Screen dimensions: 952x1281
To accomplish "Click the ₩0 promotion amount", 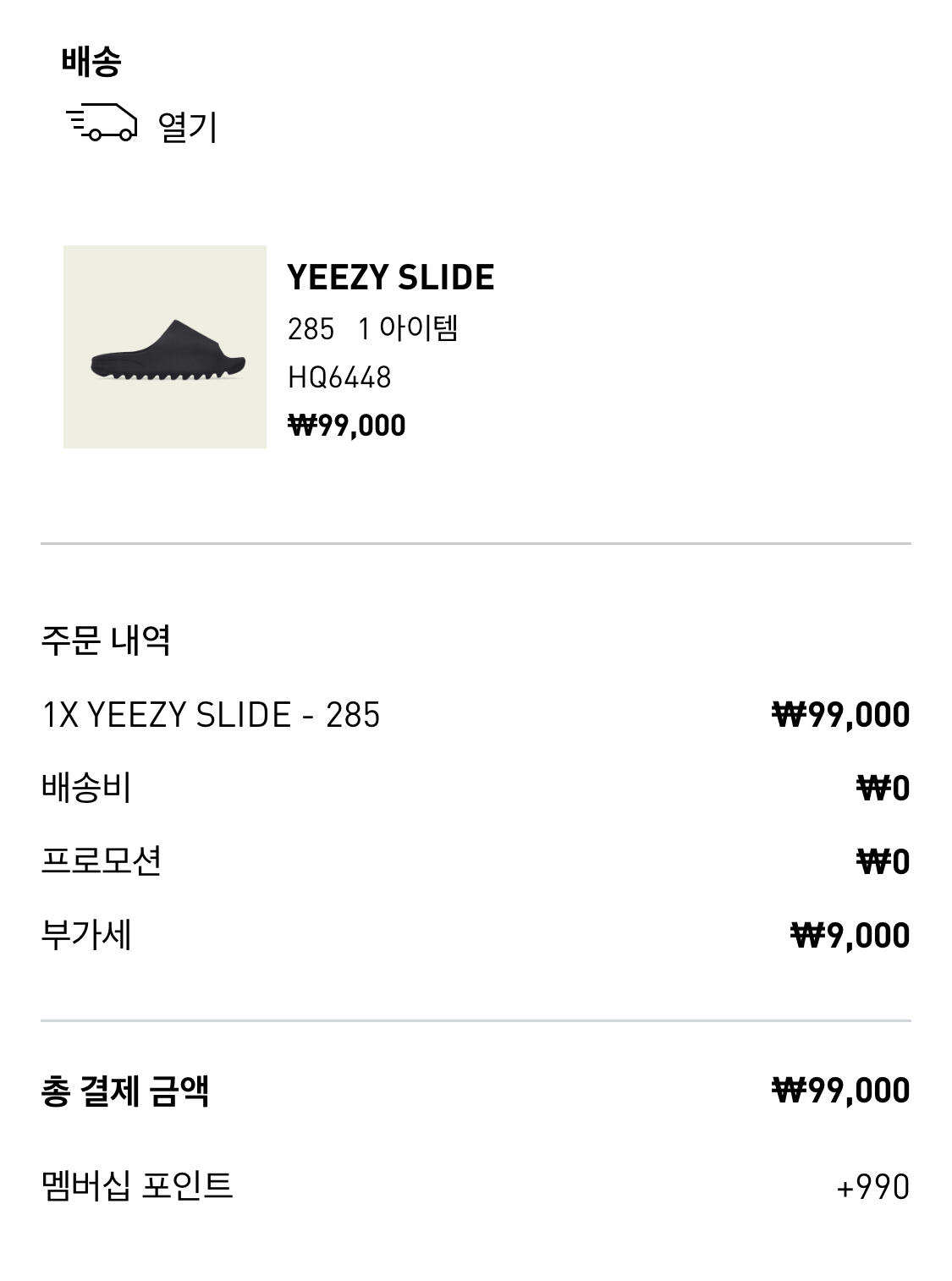I will click(883, 862).
